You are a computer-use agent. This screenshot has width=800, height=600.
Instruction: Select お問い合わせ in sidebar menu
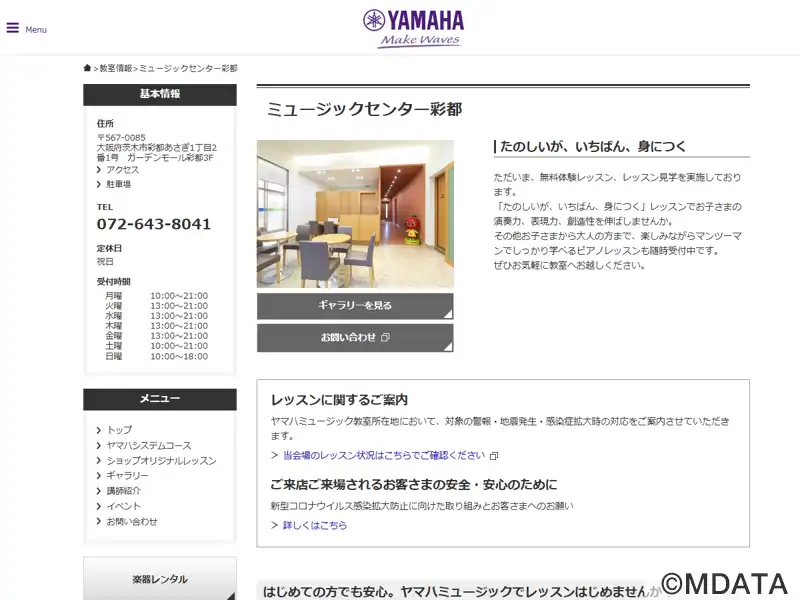132,521
